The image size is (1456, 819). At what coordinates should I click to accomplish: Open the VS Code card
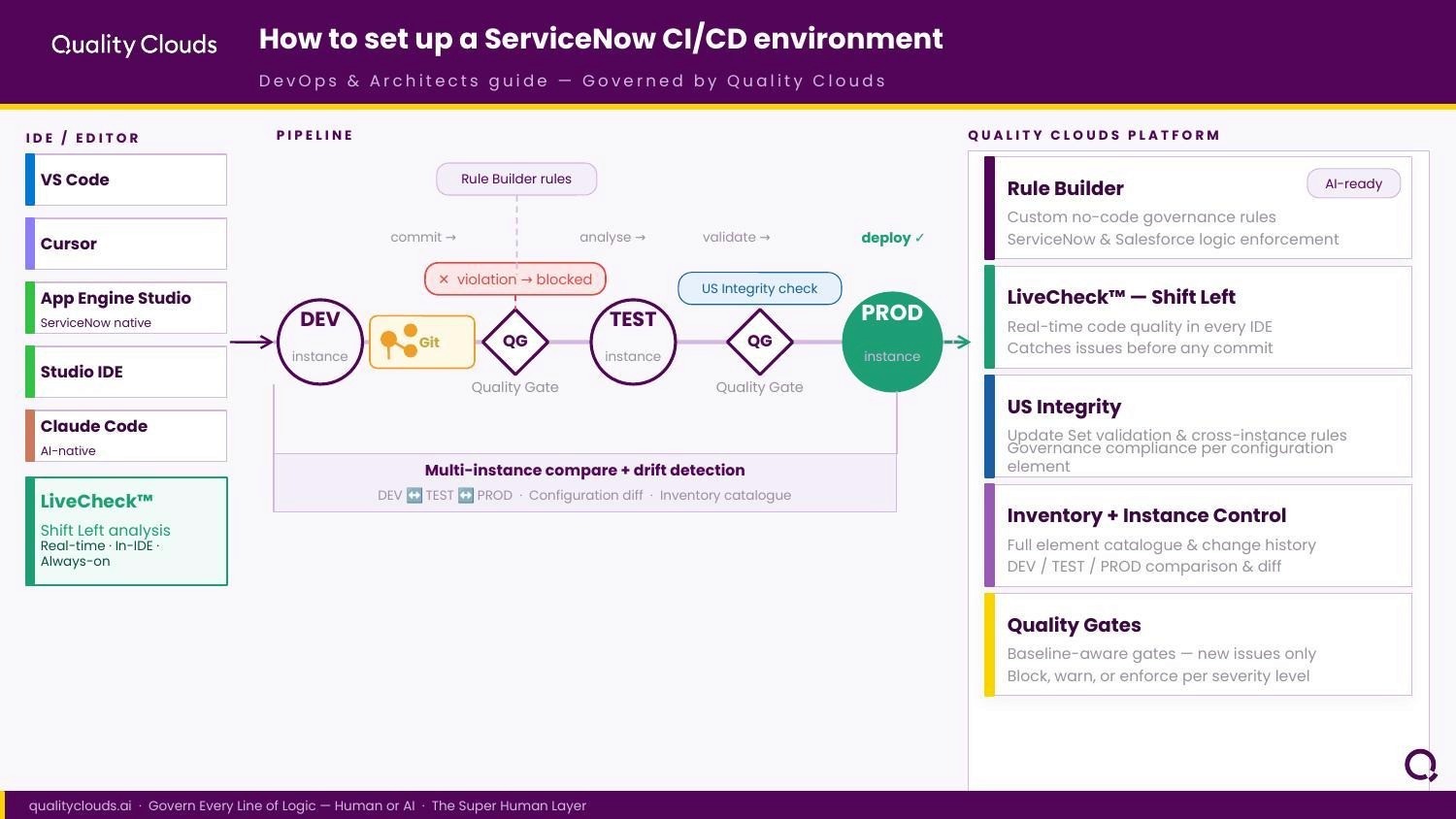[x=126, y=180]
